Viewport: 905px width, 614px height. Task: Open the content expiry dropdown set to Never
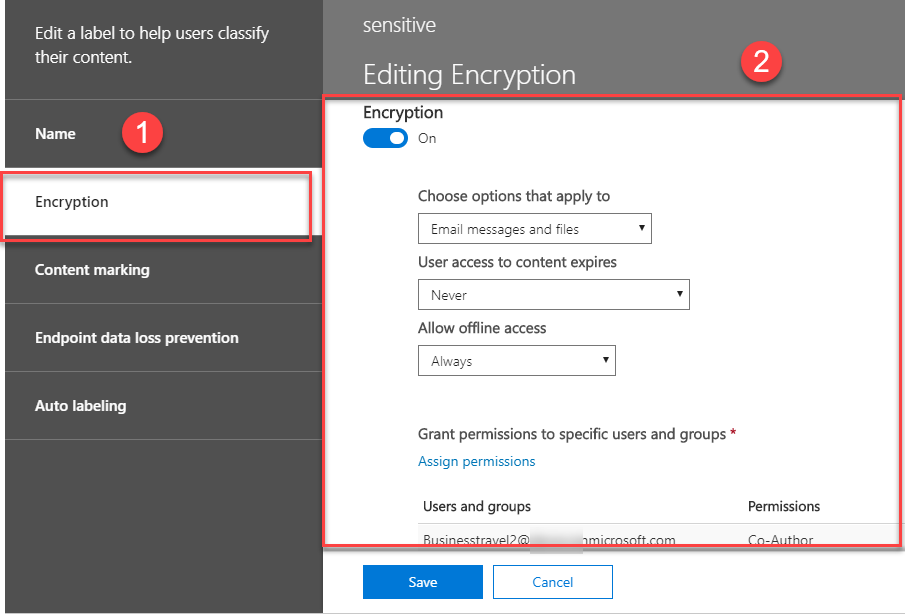[553, 295]
